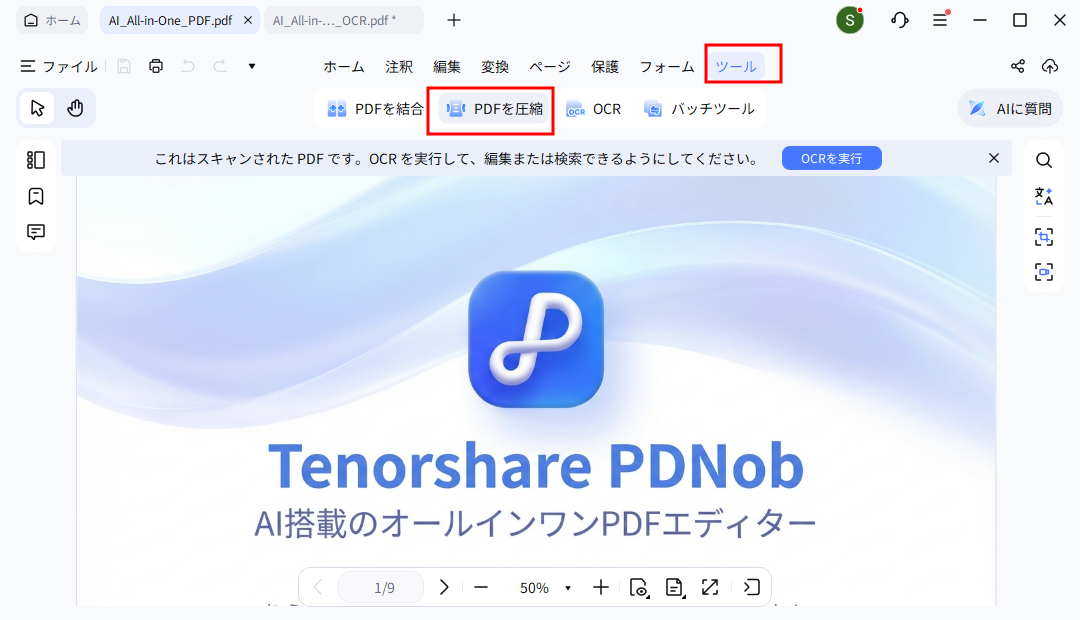Zoom in with plus button
Screen dimensions: 1080x620
click(601, 587)
